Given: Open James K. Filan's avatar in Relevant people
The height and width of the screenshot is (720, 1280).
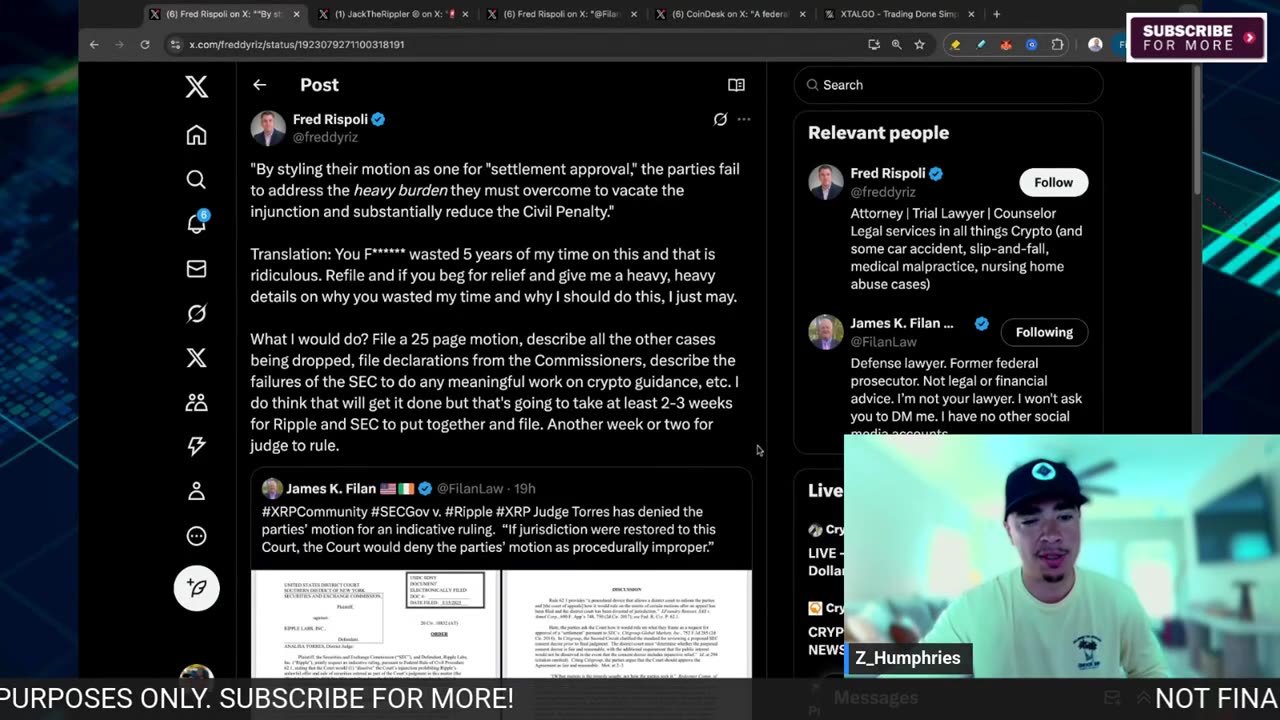Looking at the screenshot, I should (826, 332).
